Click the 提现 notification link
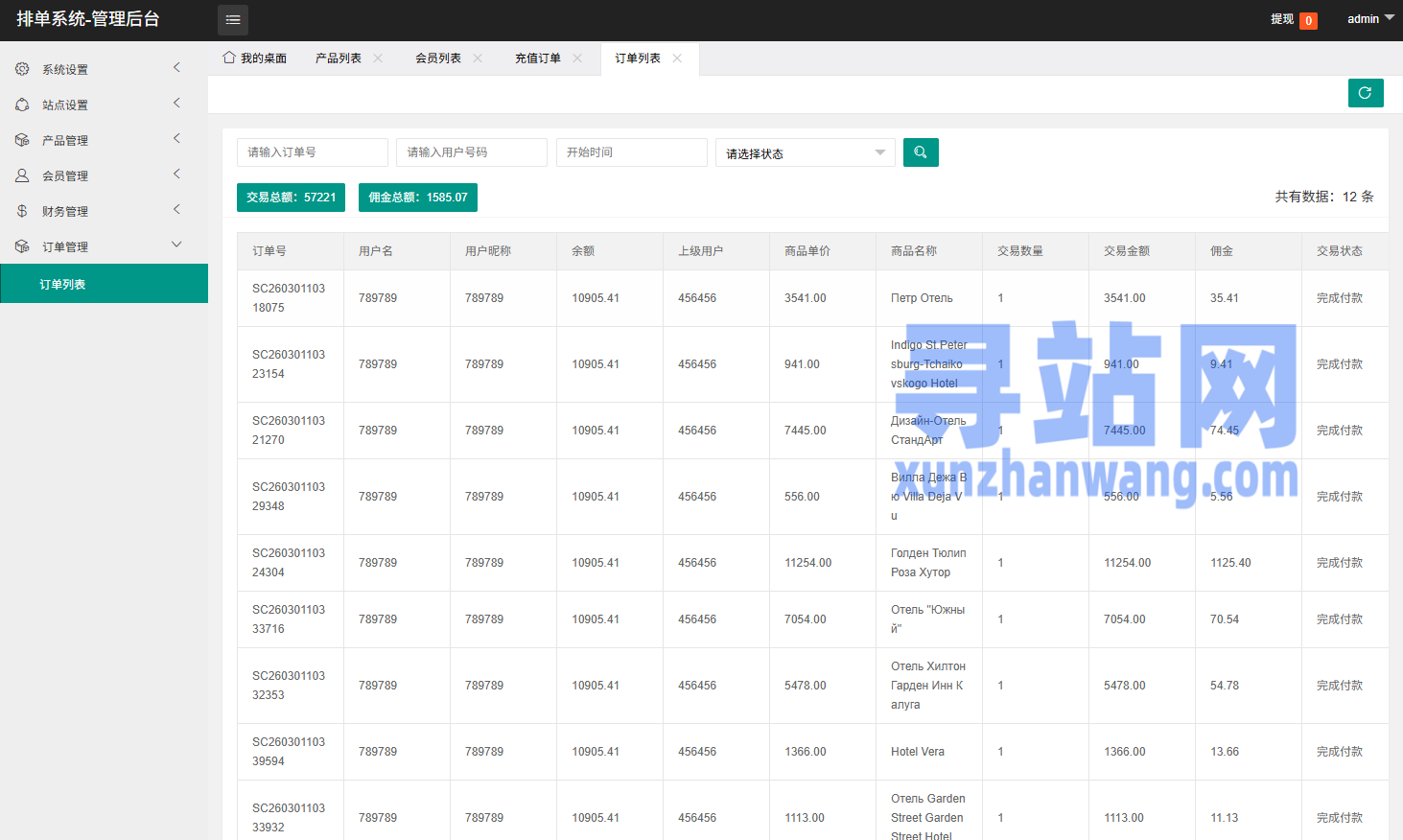This screenshot has width=1403, height=840. [x=1282, y=19]
